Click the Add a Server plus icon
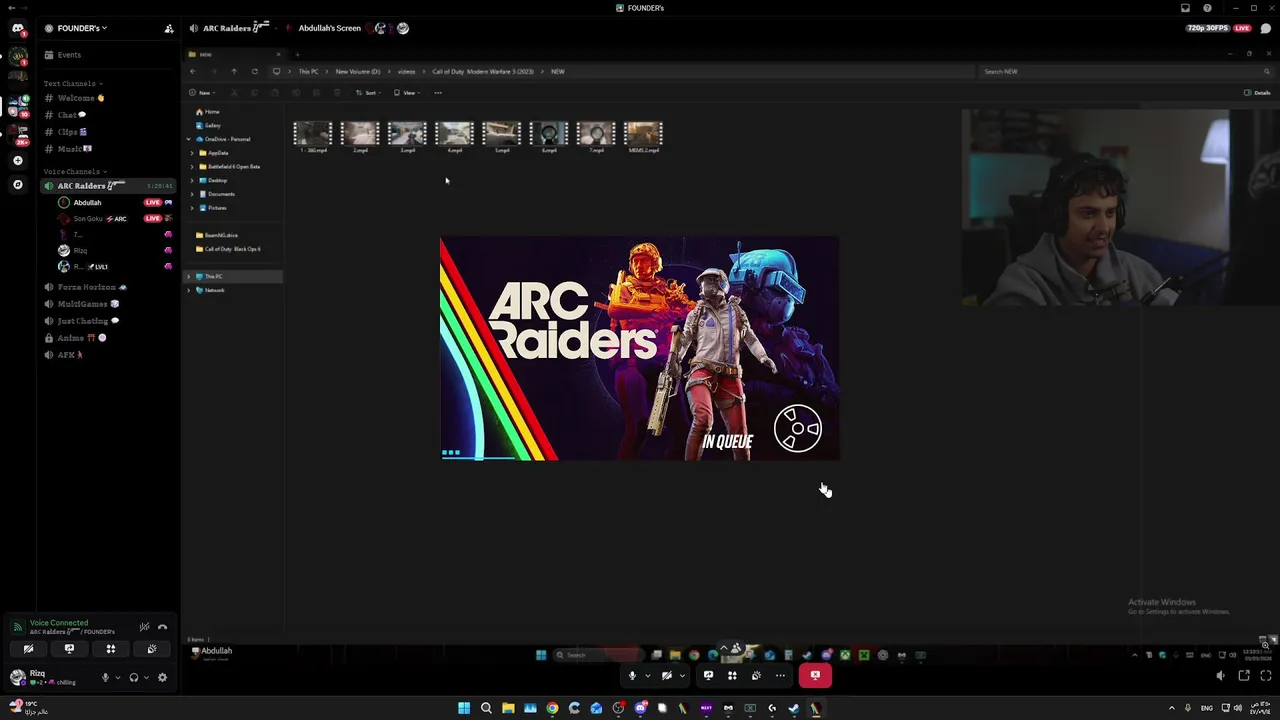1280x720 pixels. click(17, 160)
